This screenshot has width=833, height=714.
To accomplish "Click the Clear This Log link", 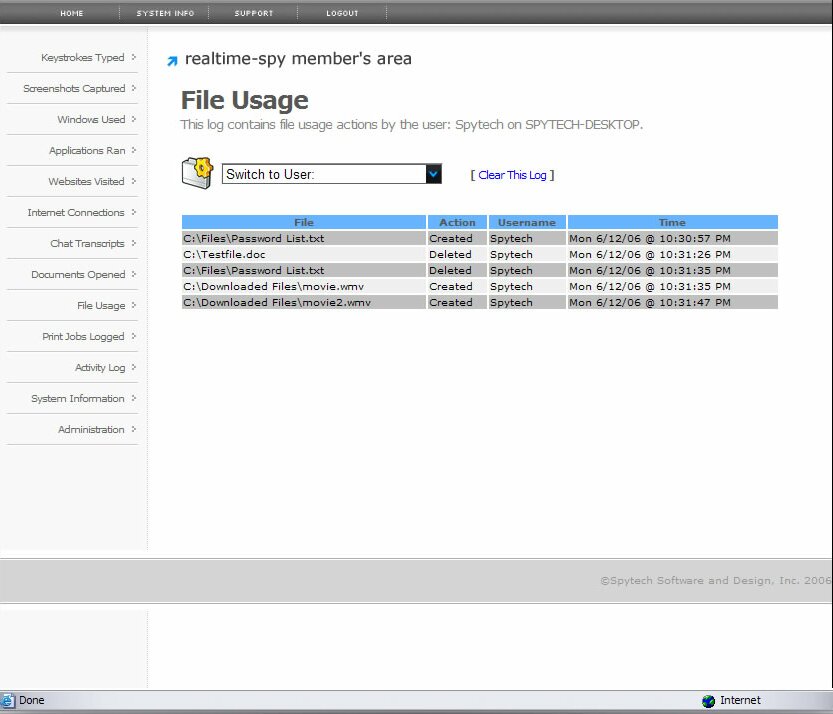I will click(512, 175).
